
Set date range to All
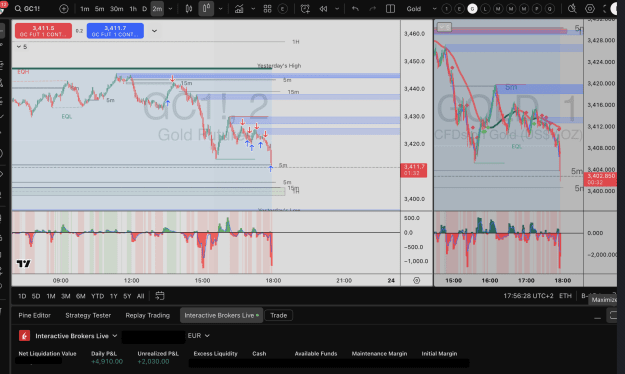140,296
